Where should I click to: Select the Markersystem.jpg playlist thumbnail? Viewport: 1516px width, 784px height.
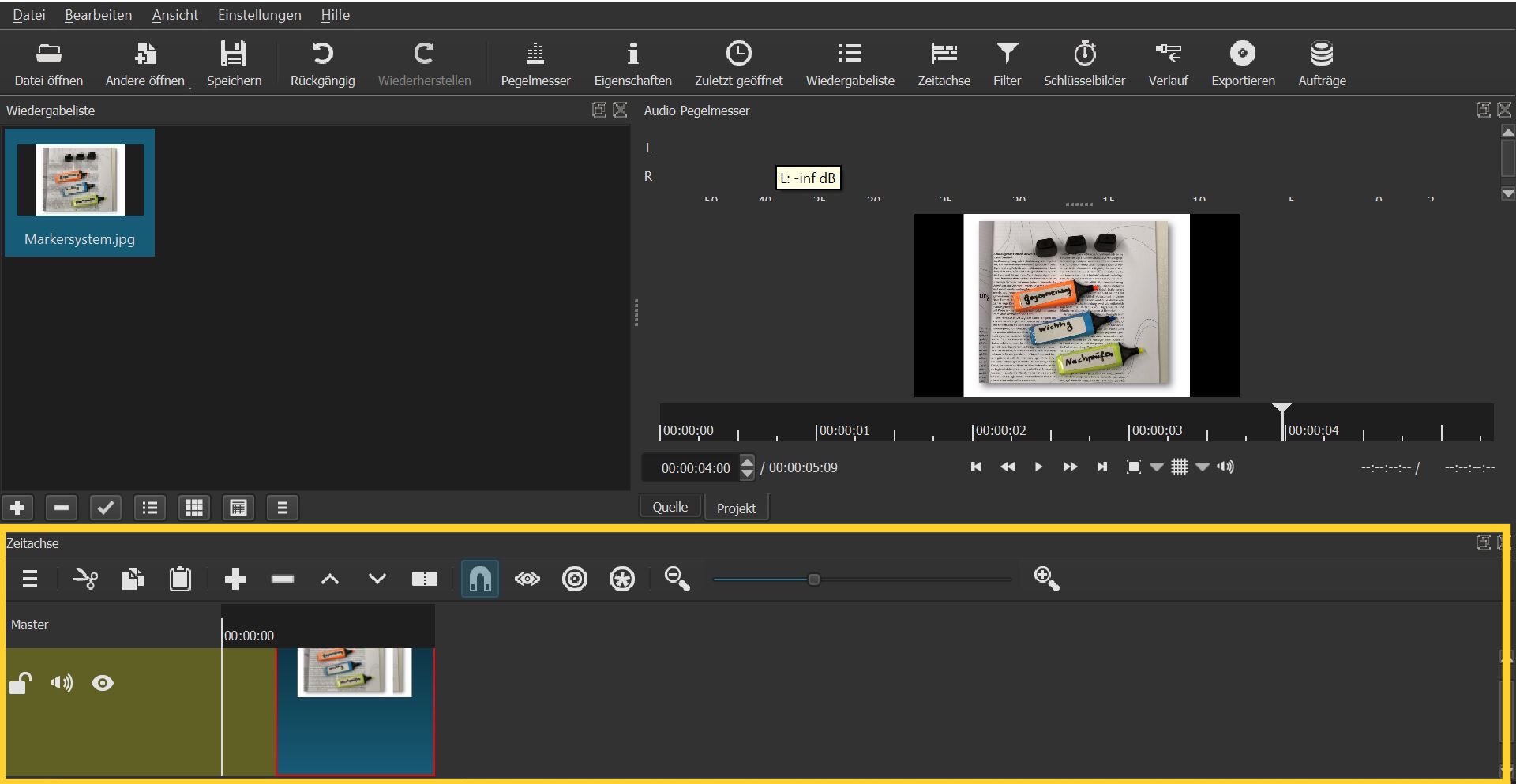click(x=80, y=181)
